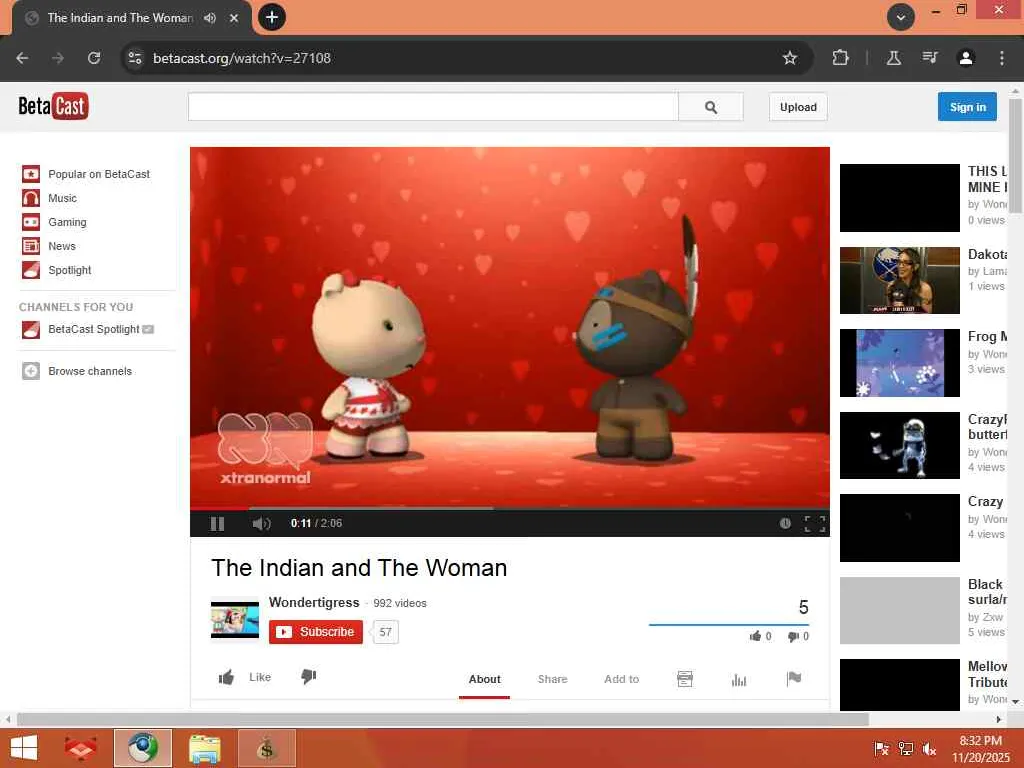Viewport: 1024px width, 768px height.
Task: Open media controls icon in toolbar
Action: [930, 58]
